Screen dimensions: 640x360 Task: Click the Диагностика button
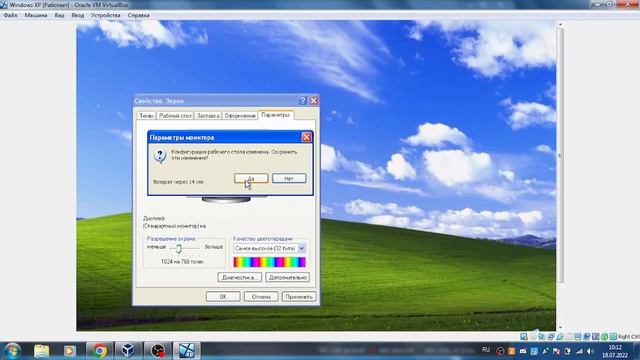[x=240, y=278]
